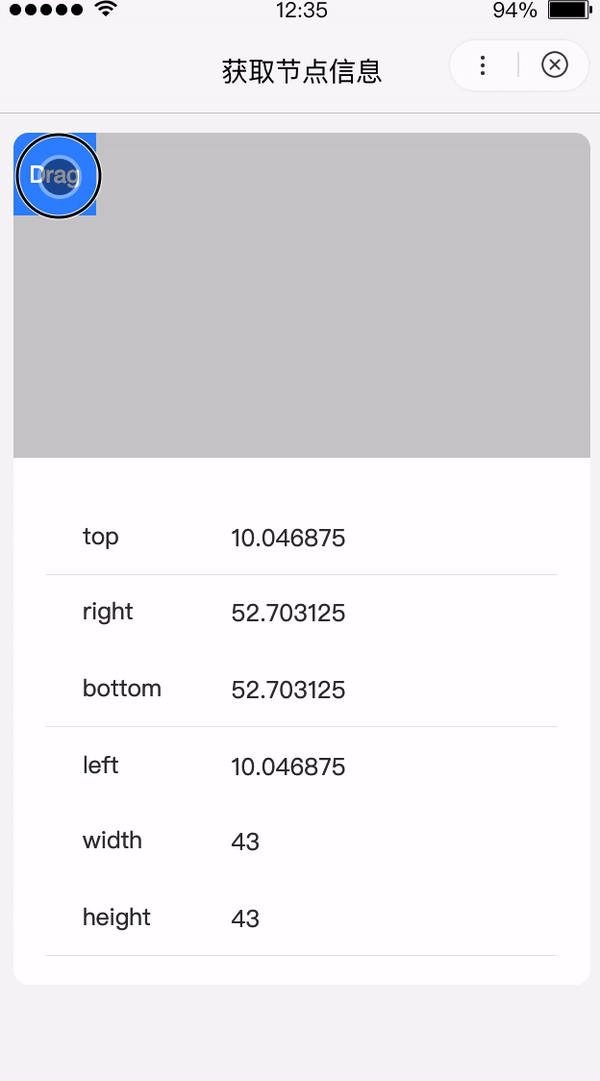Select the top label row

pyautogui.click(x=100, y=537)
